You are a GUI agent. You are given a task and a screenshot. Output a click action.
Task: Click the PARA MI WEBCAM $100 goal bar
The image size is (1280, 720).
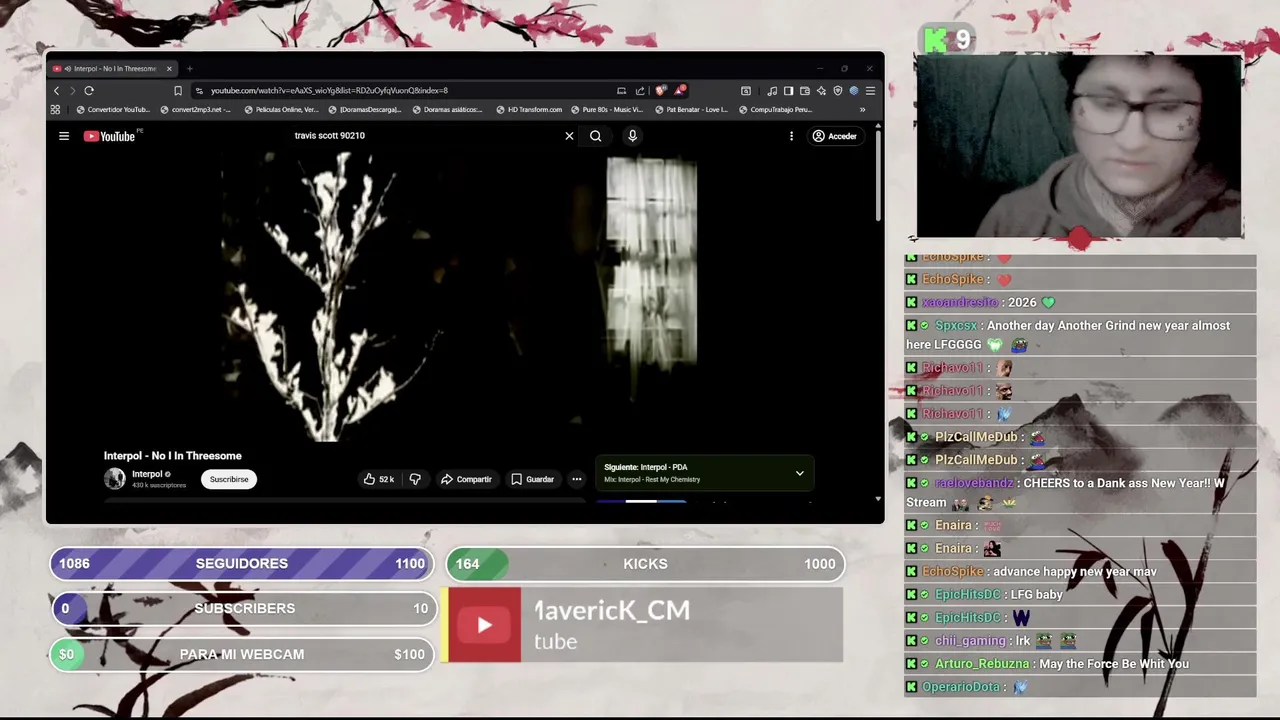242,654
